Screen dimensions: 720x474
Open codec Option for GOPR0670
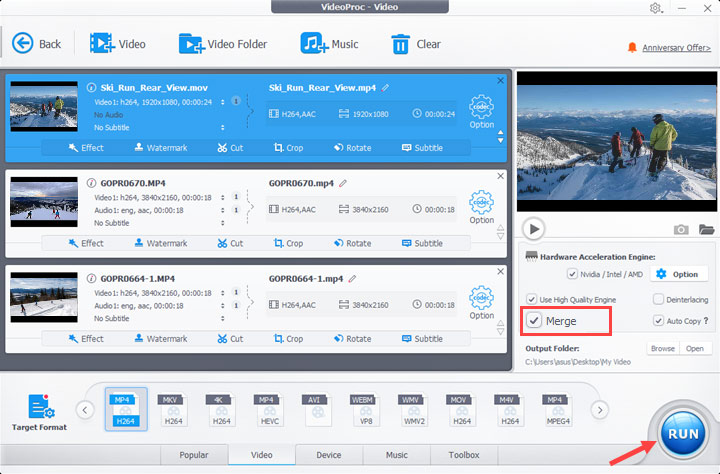pyautogui.click(x=481, y=207)
